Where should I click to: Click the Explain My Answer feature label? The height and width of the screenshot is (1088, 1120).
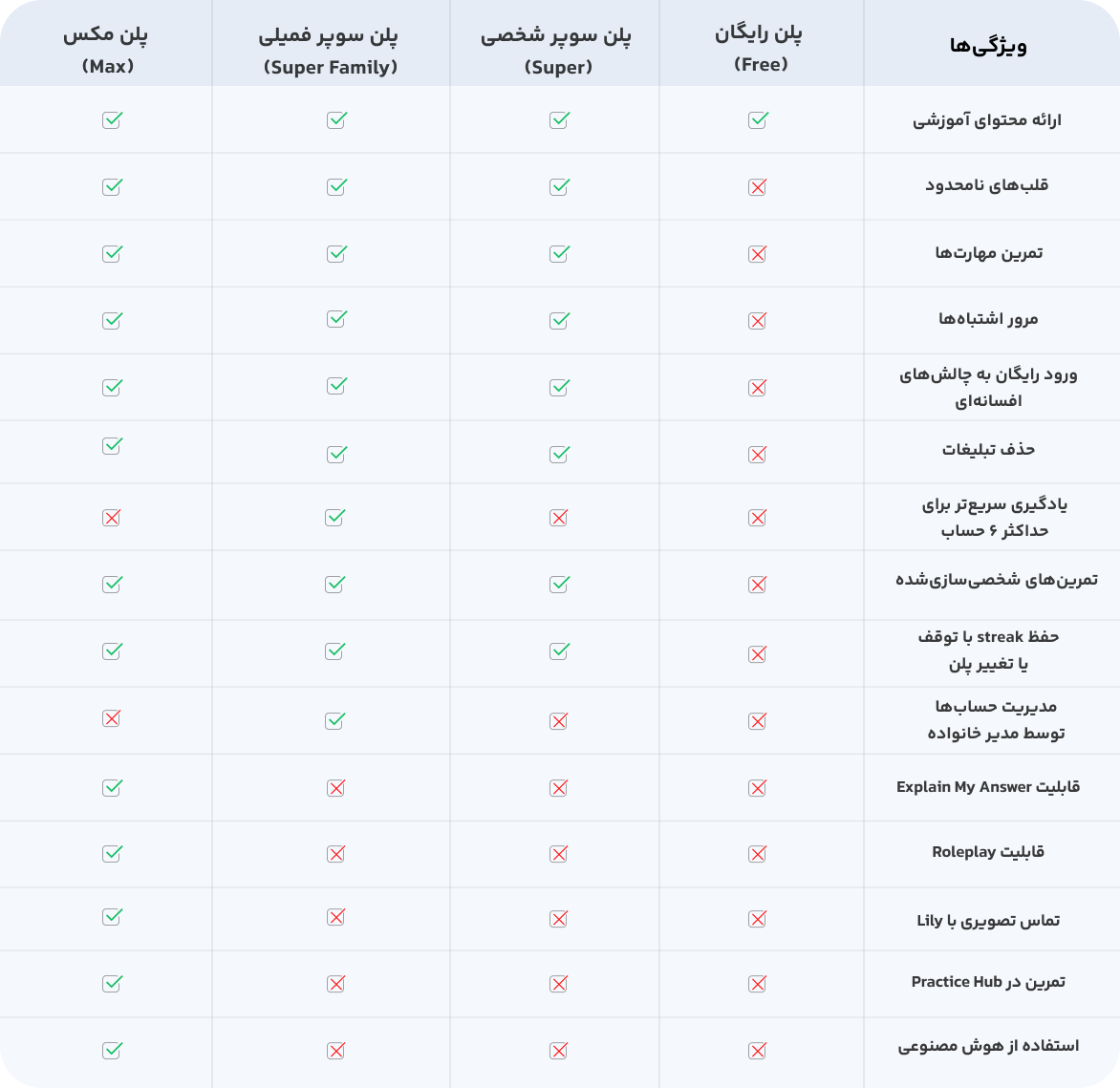(x=987, y=787)
